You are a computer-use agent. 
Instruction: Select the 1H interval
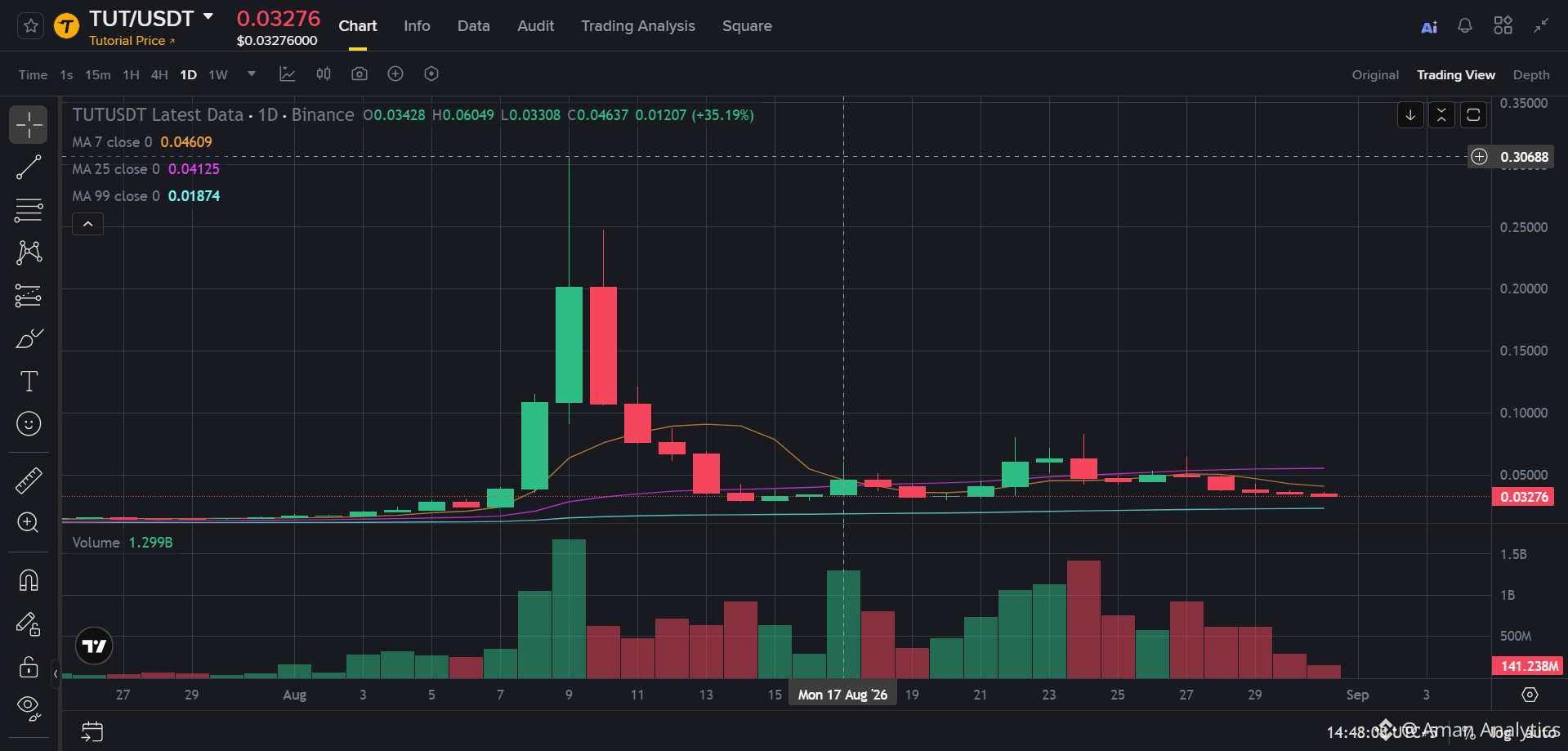pyautogui.click(x=131, y=74)
